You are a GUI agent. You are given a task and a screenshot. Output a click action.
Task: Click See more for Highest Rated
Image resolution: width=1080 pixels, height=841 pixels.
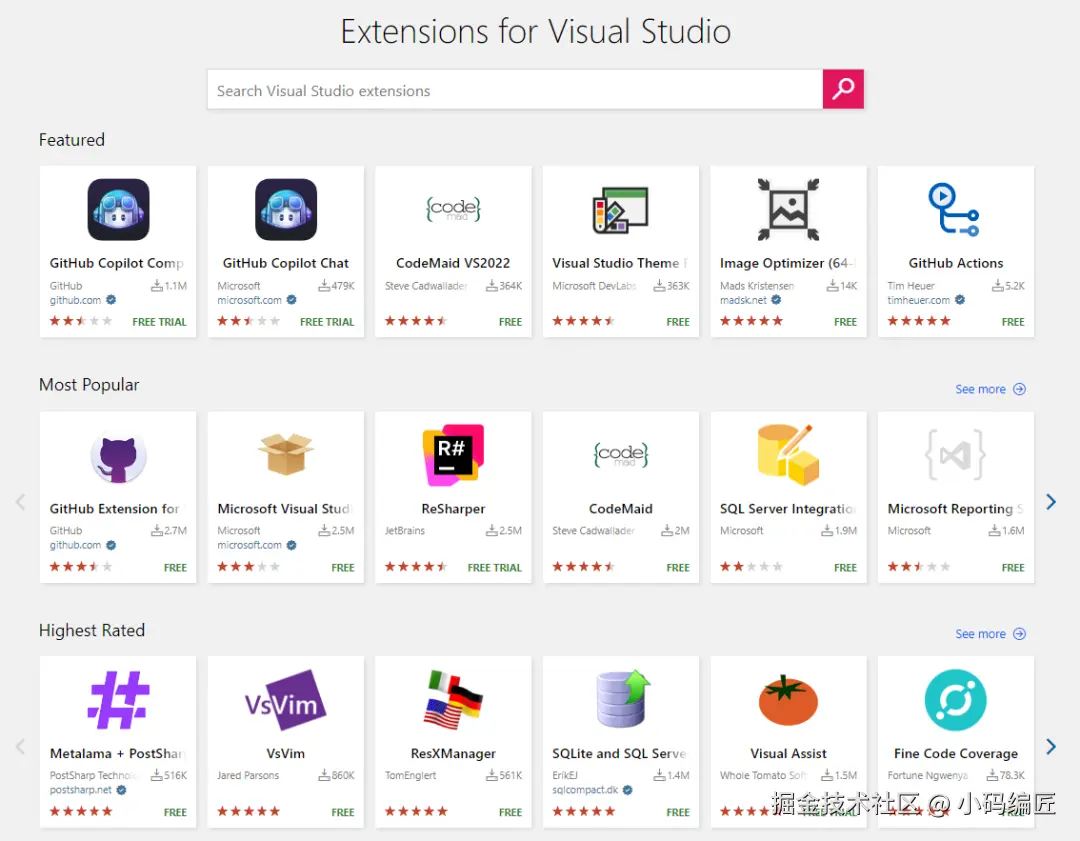point(990,634)
